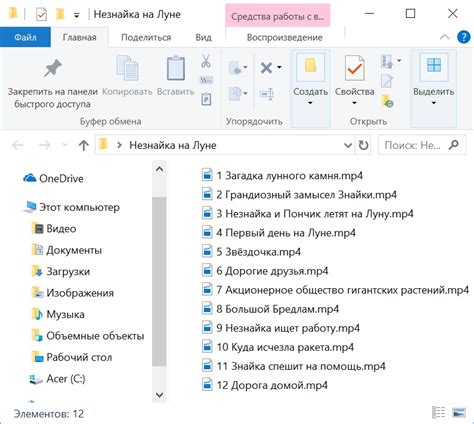Click the address bar path Незнайка на Луне

173,145
